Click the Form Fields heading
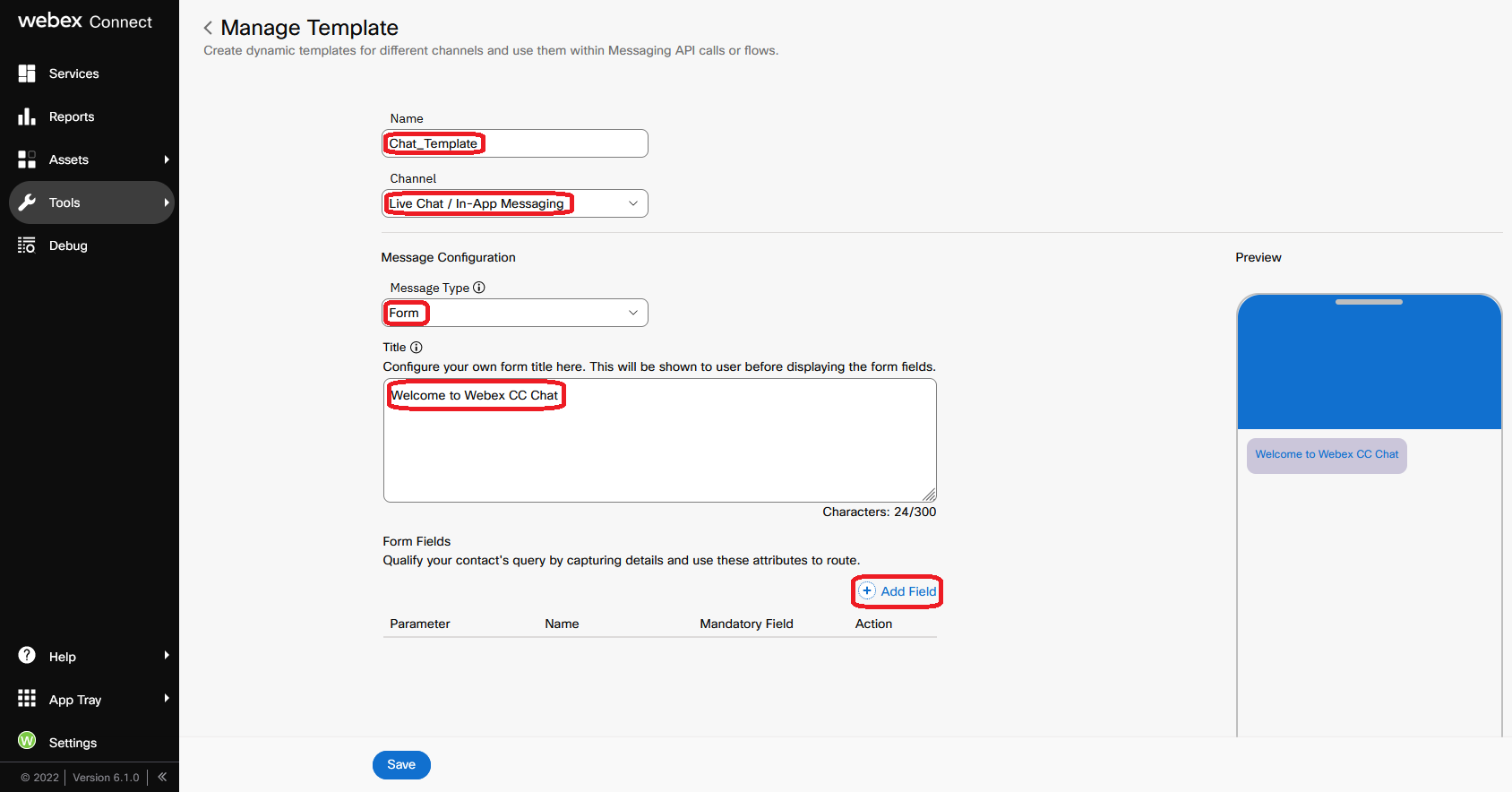The width and height of the screenshot is (1512, 792). (x=417, y=541)
